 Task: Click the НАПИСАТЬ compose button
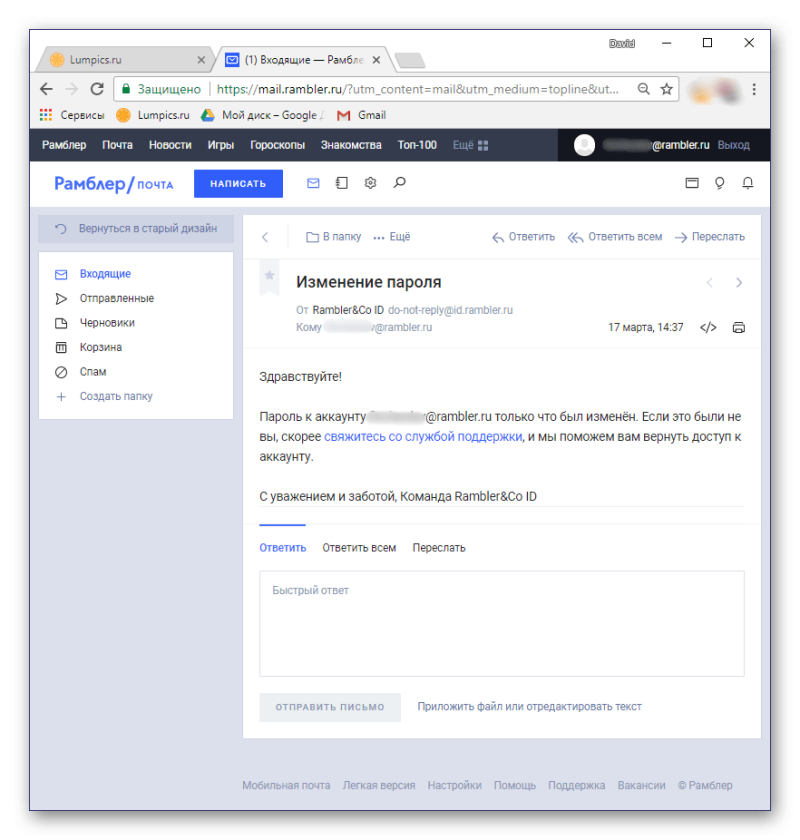238,184
